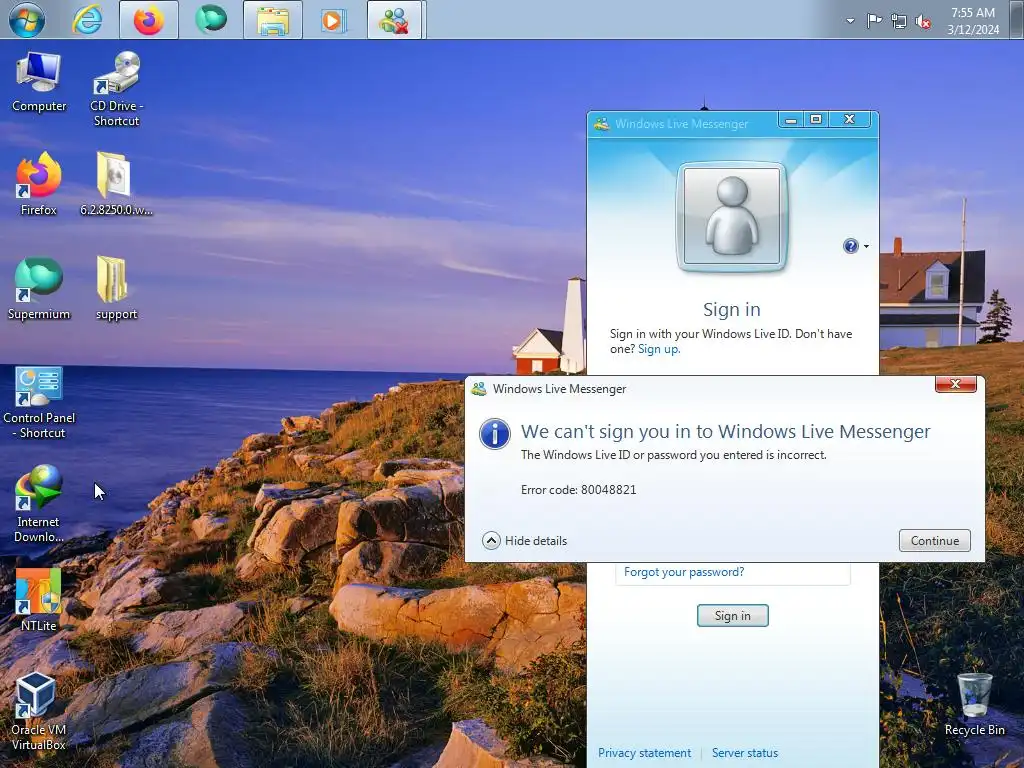Select Oracle VM VirtualBox desktop icon

click(39, 712)
